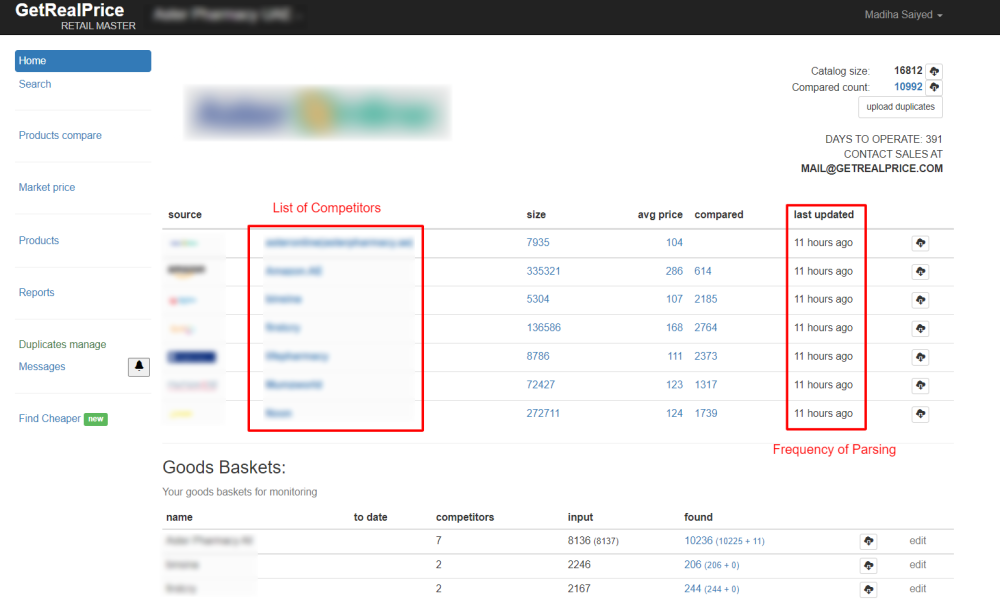
Task: Go to Market price section
Action: click(47, 187)
